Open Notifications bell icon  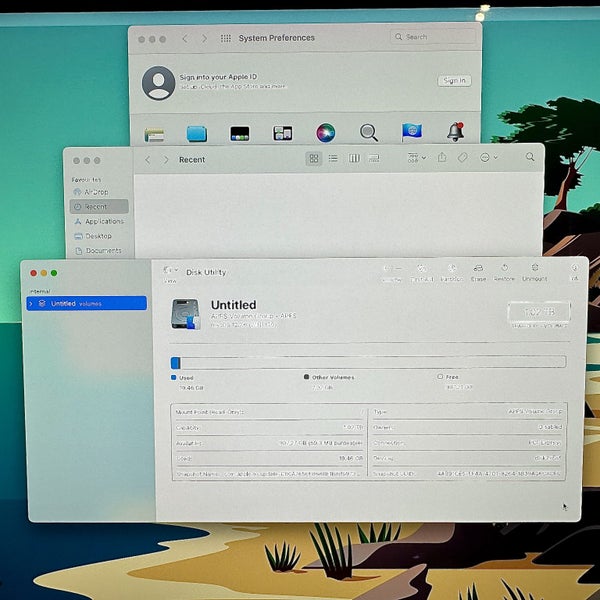[455, 132]
